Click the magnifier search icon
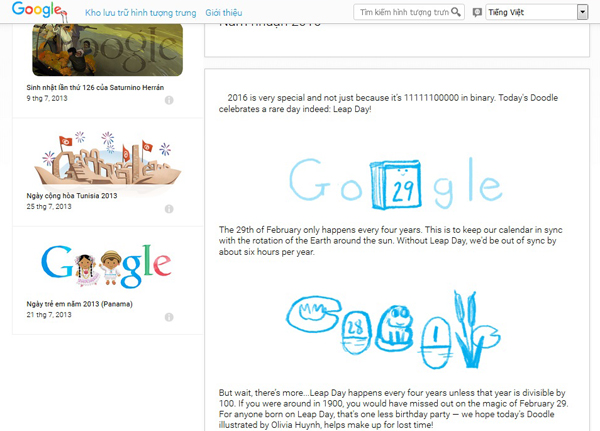The height and width of the screenshot is (431, 600). point(456,12)
